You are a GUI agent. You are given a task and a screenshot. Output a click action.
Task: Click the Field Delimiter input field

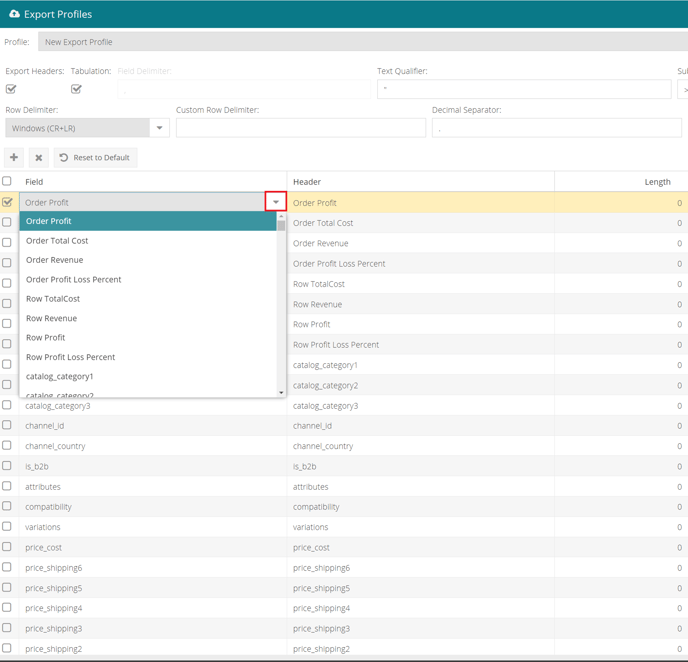(244, 89)
